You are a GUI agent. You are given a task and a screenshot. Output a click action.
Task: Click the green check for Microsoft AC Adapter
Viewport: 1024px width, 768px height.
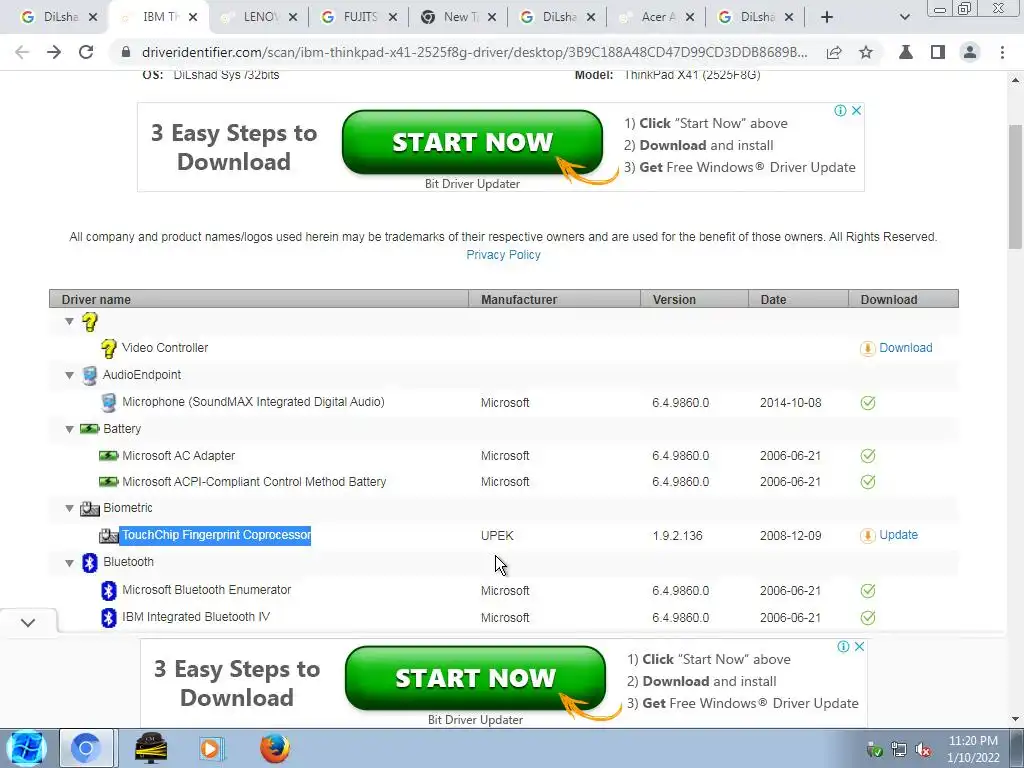point(868,456)
